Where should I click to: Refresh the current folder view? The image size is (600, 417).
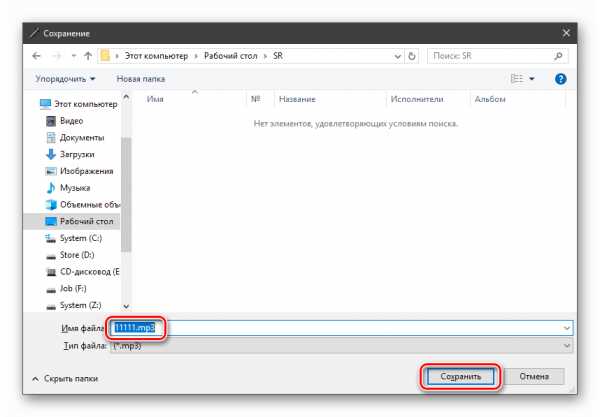[x=412, y=56]
